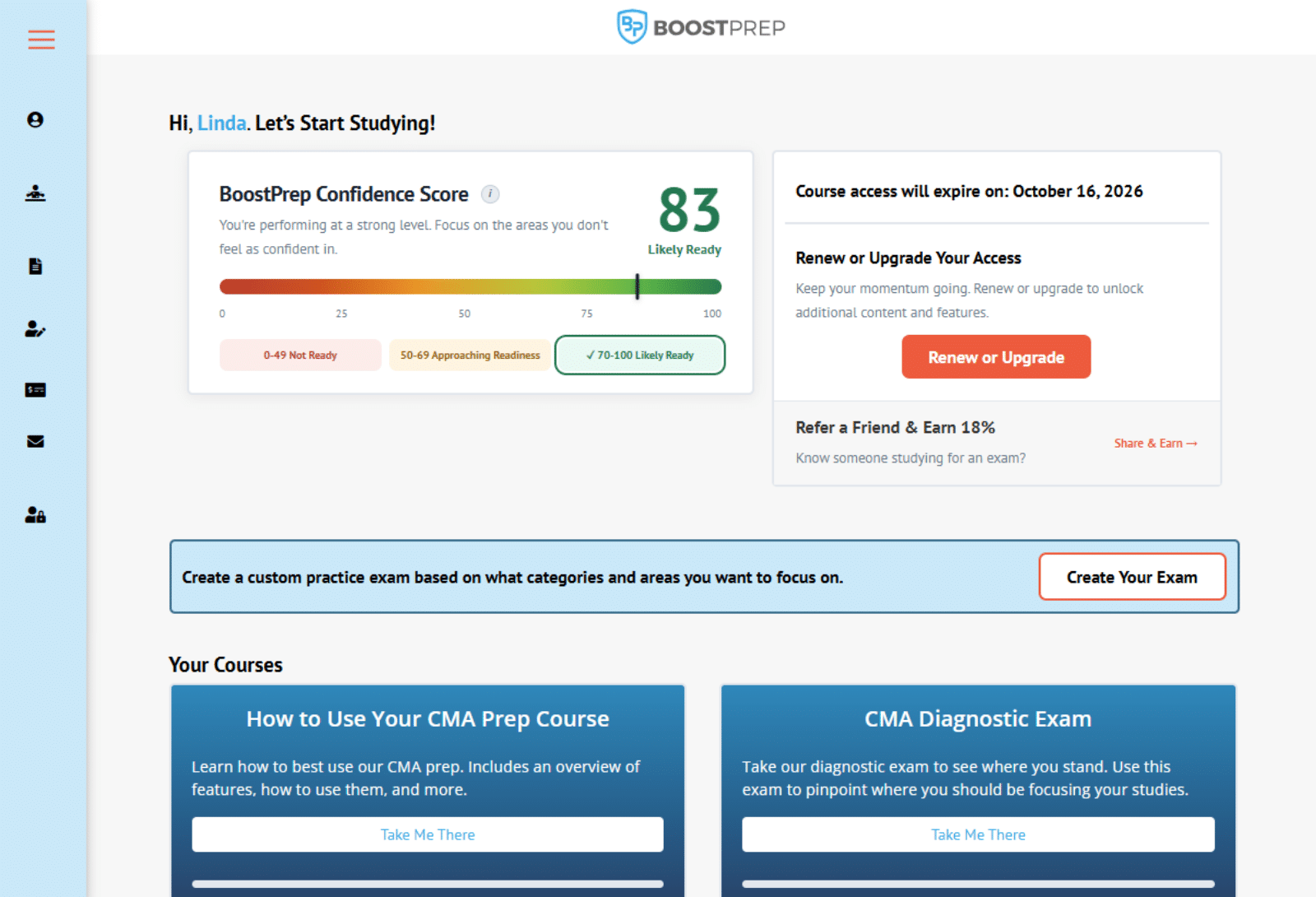This screenshot has width=1316, height=897.
Task: Click the Refer a Friend & Earn 18% heading
Action: point(895,428)
